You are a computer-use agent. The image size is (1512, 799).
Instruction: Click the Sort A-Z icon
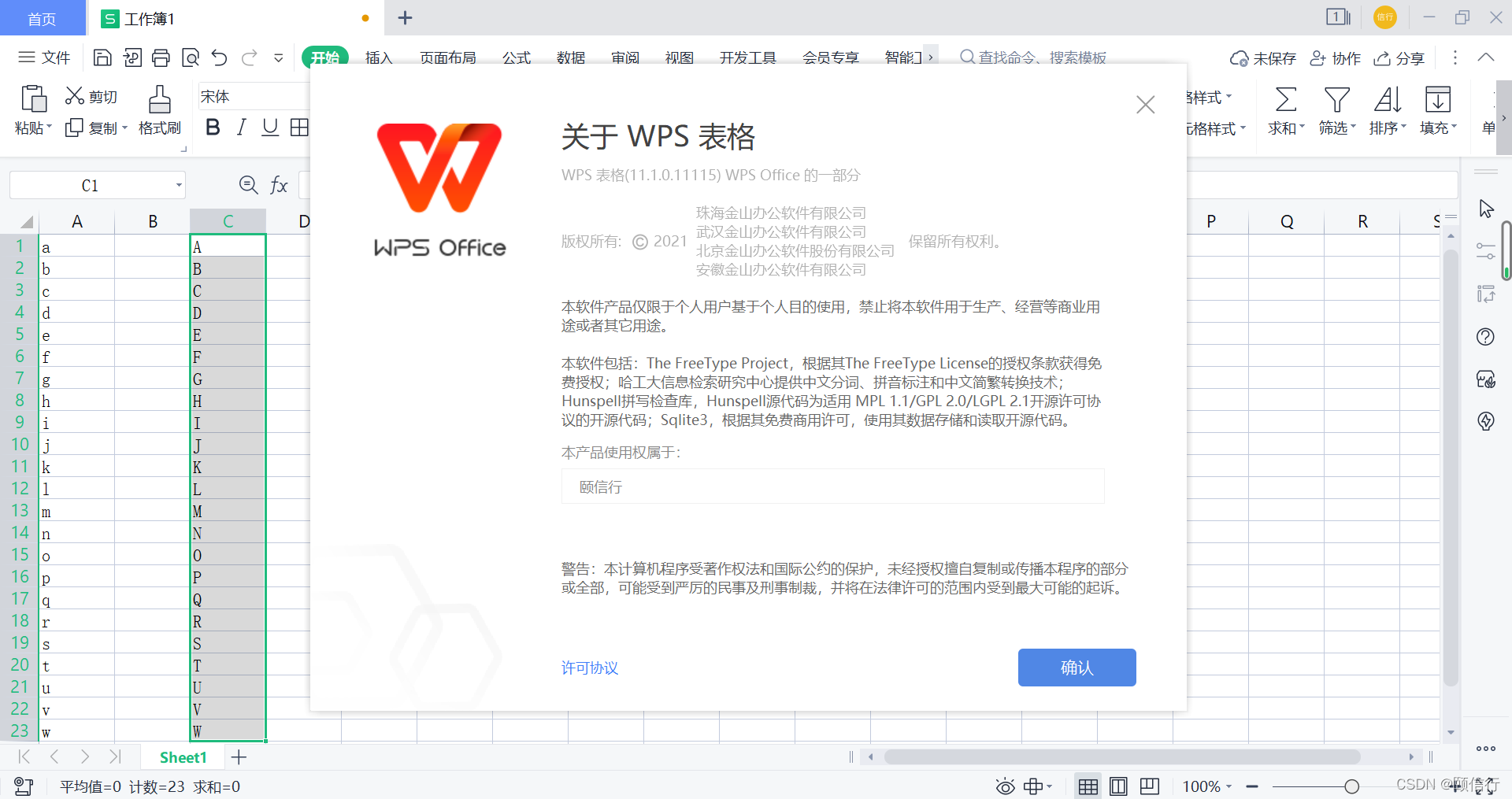1388,100
